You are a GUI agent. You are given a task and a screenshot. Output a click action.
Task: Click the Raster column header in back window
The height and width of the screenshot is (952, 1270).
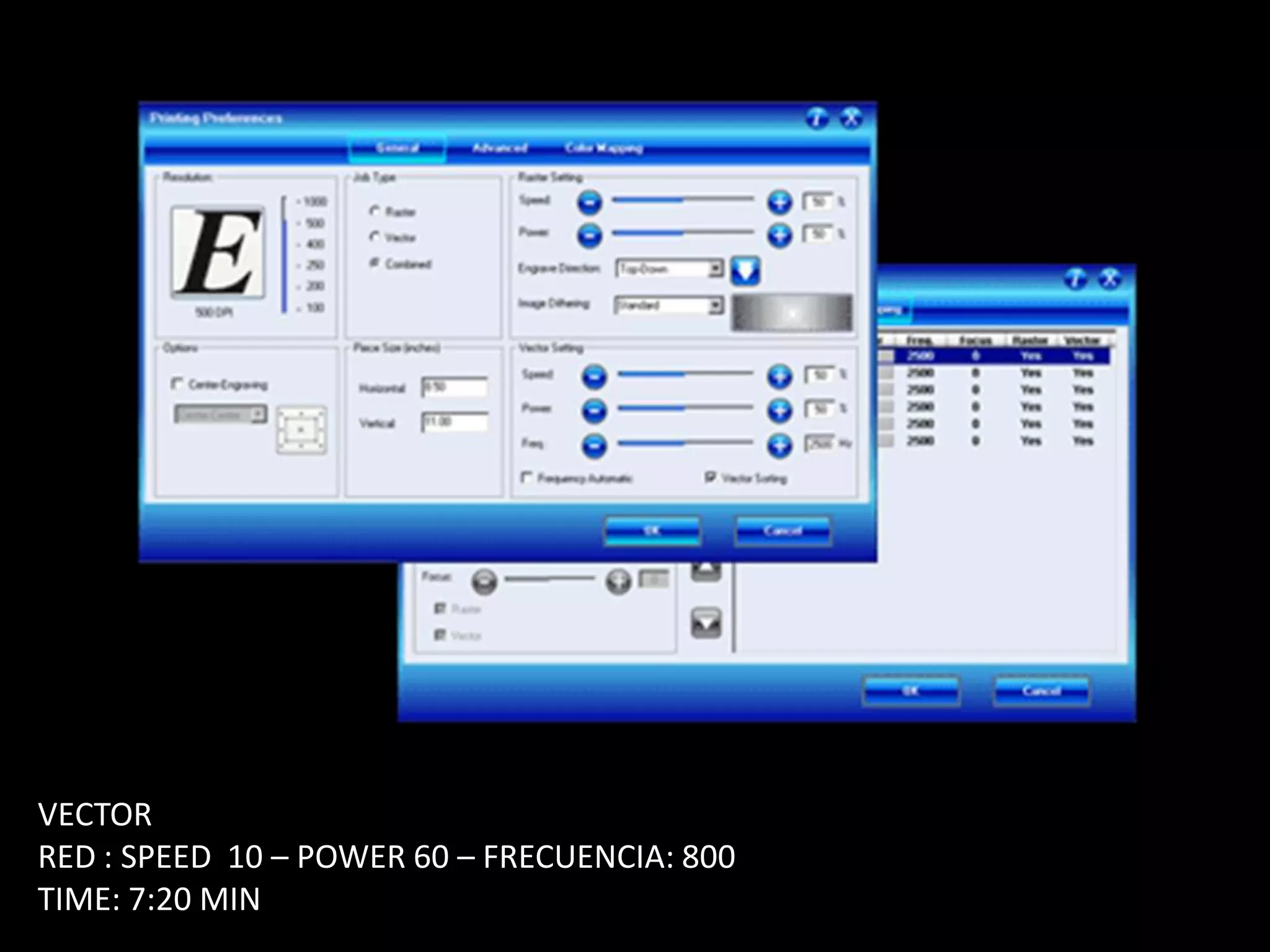[x=1030, y=340]
